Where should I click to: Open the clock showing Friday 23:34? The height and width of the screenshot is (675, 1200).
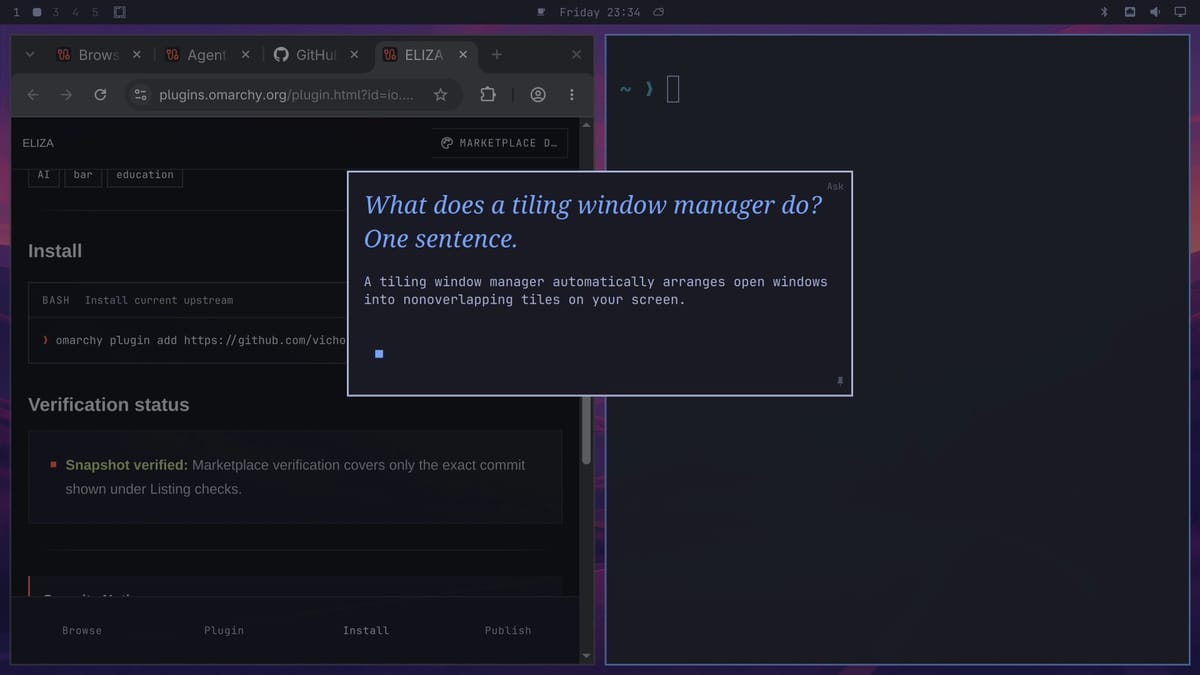(x=600, y=12)
